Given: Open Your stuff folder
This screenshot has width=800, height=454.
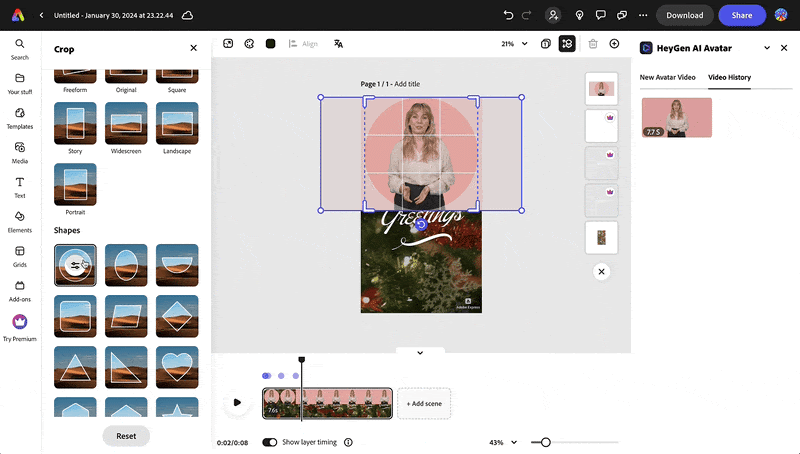Looking at the screenshot, I should [19, 84].
